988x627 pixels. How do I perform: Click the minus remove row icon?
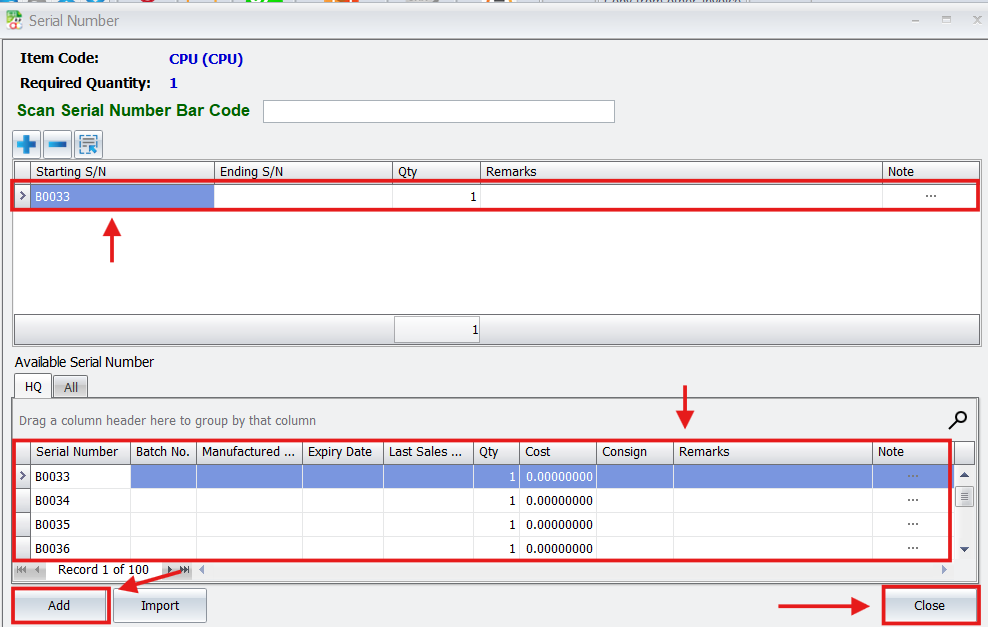coord(58,145)
